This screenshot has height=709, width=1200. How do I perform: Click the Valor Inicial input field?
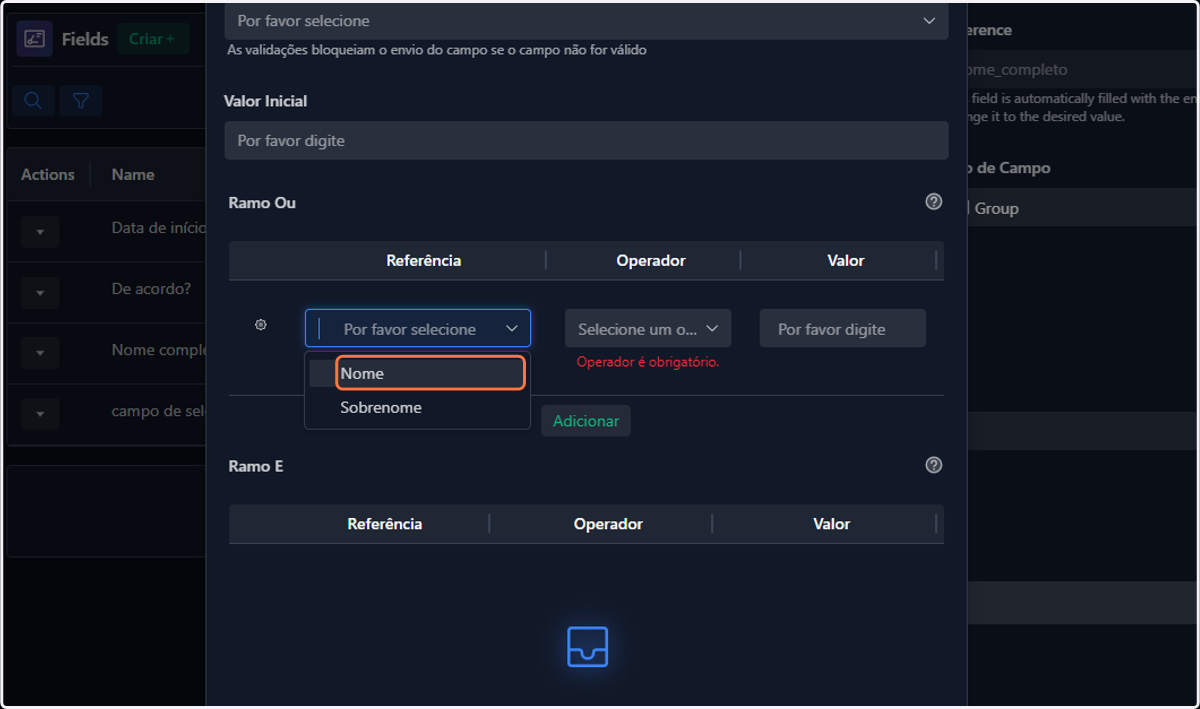click(x=586, y=141)
